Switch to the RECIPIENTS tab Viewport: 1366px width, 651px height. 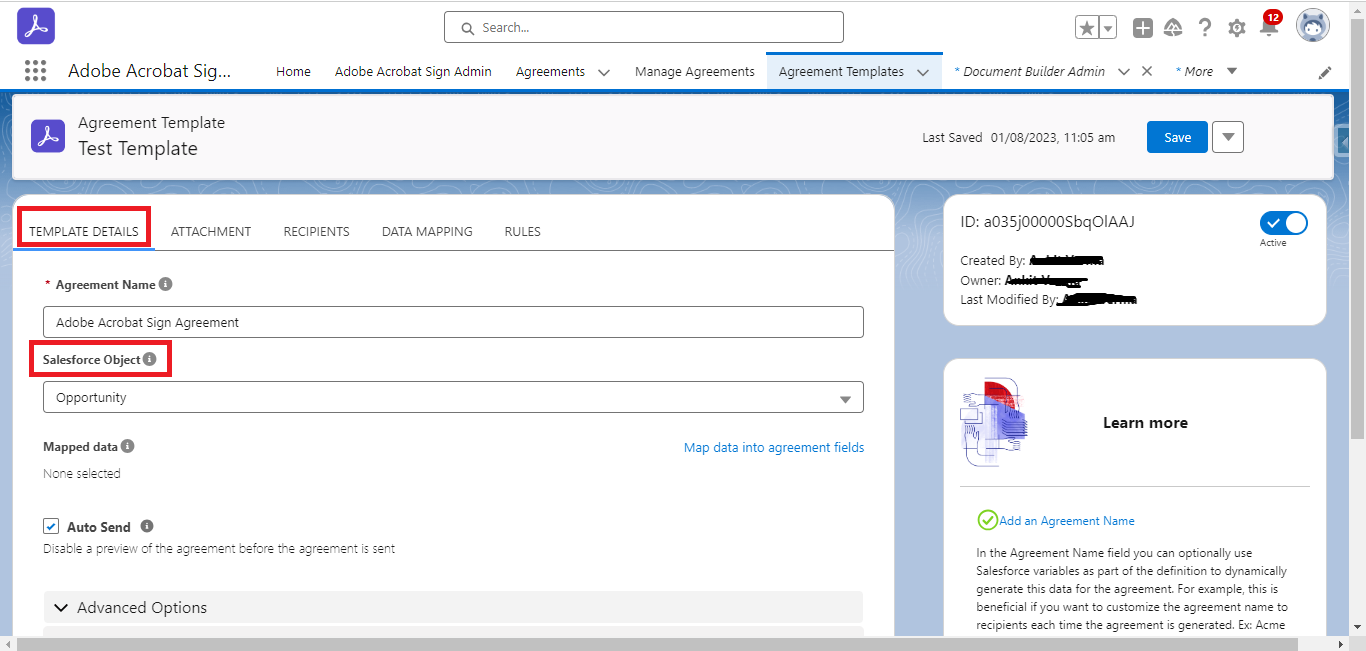point(316,231)
